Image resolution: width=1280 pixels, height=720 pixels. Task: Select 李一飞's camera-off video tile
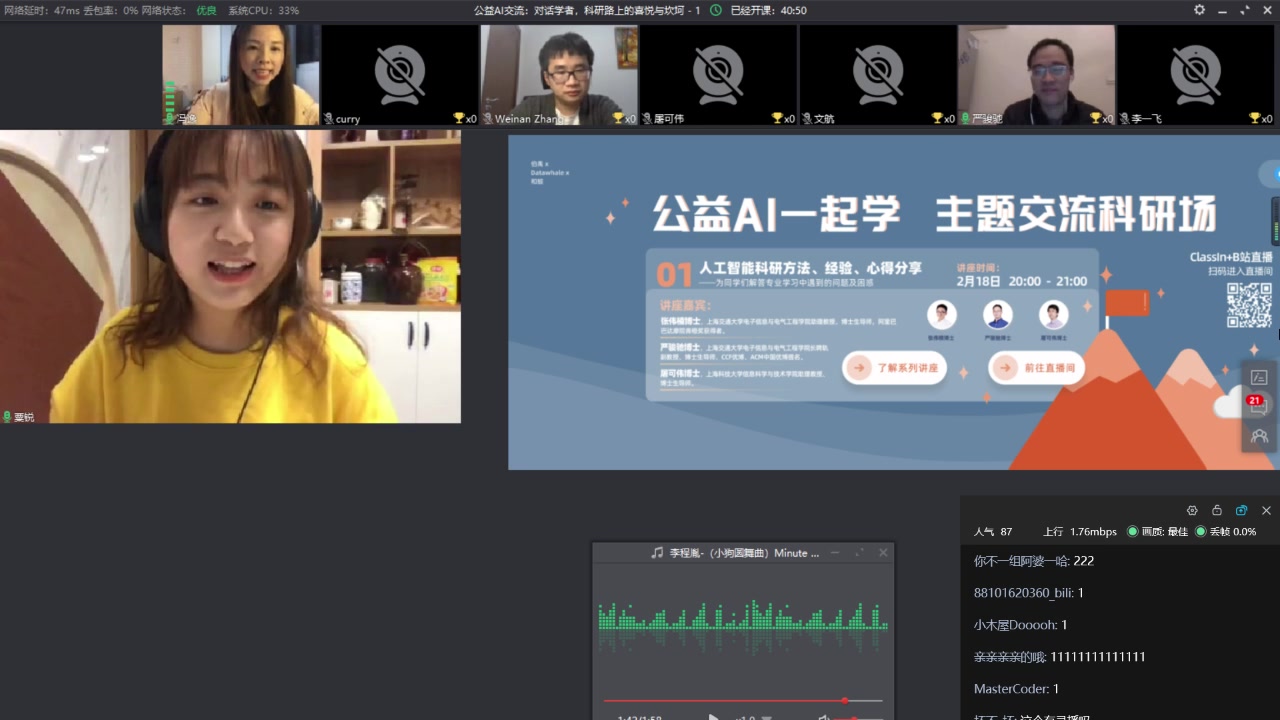pos(1196,75)
